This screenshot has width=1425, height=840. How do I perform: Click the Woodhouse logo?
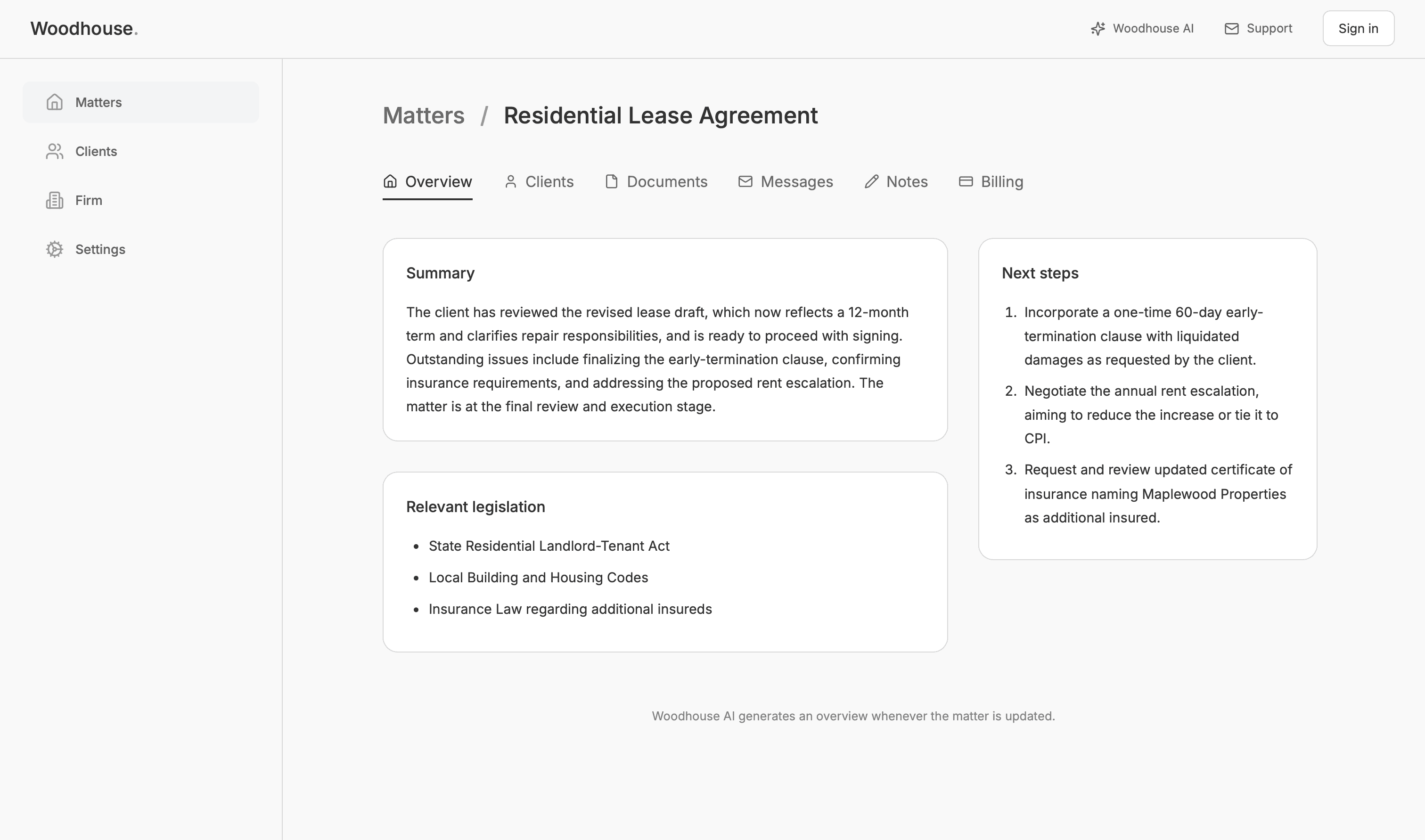(x=84, y=28)
